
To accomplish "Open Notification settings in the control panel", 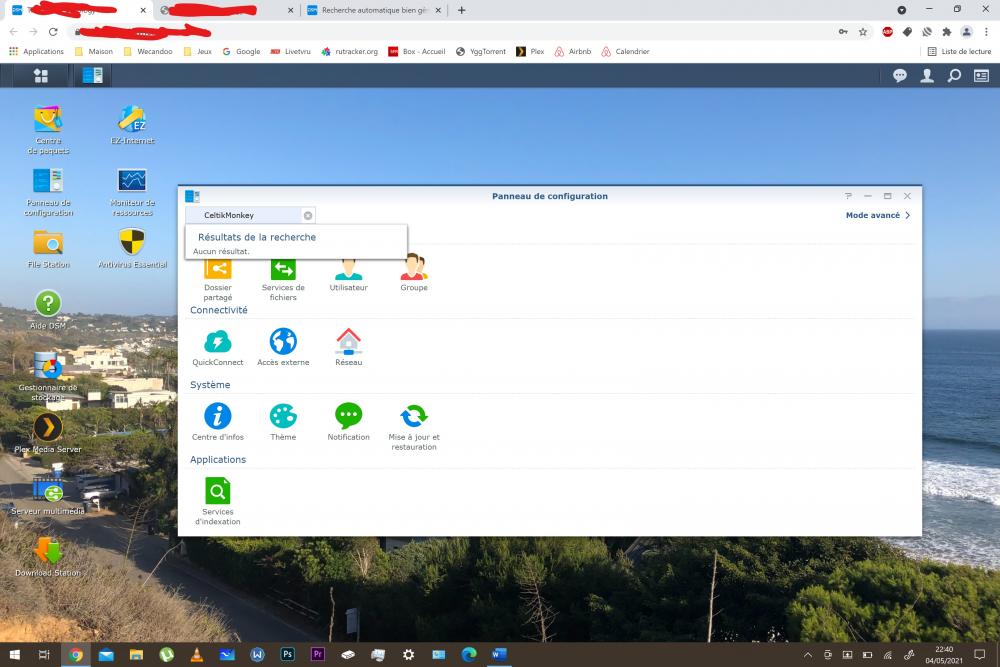I will (348, 422).
